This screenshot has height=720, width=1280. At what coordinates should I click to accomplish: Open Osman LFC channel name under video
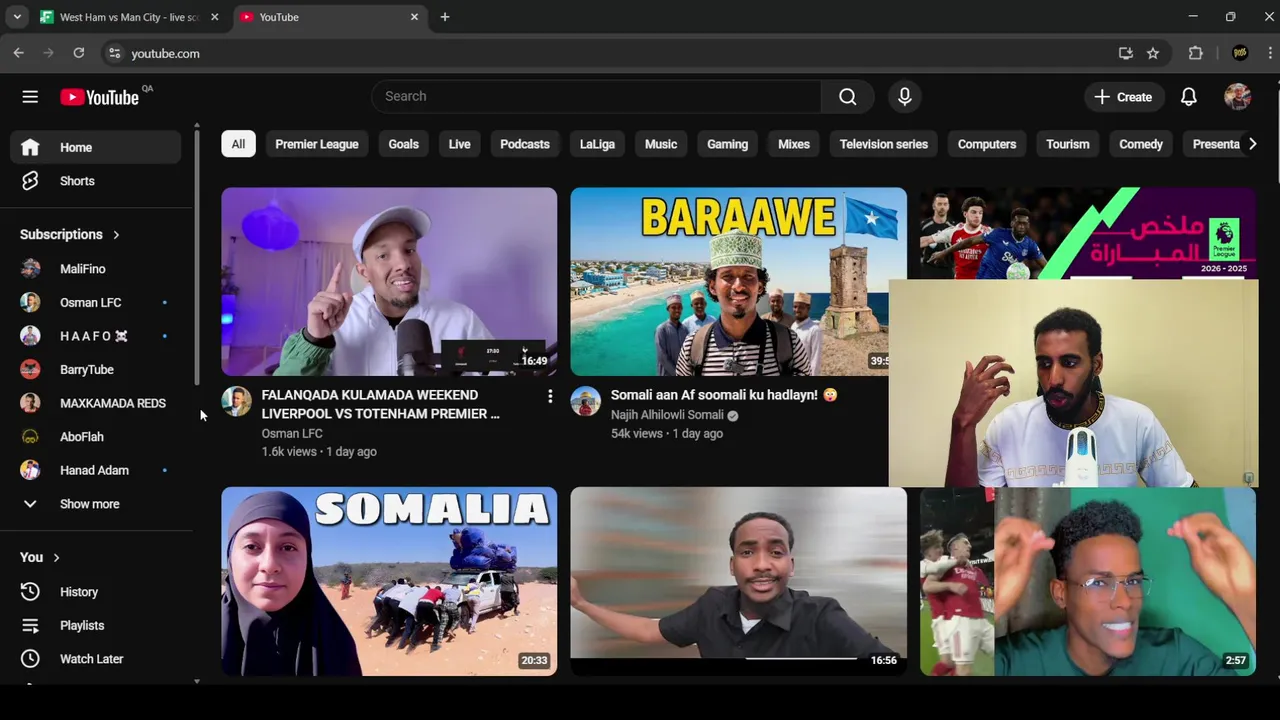292,434
